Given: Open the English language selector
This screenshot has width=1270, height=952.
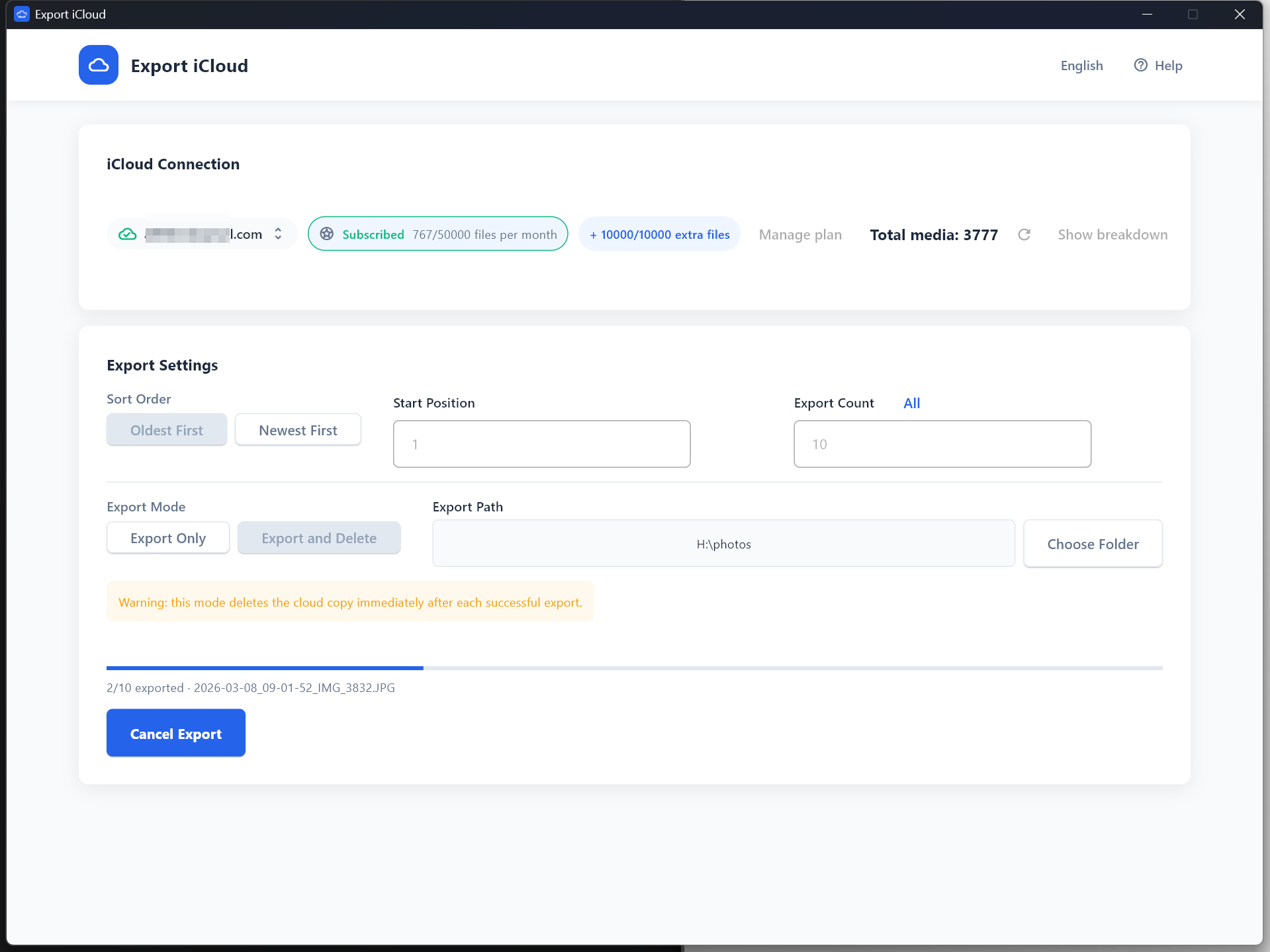Looking at the screenshot, I should [x=1081, y=65].
